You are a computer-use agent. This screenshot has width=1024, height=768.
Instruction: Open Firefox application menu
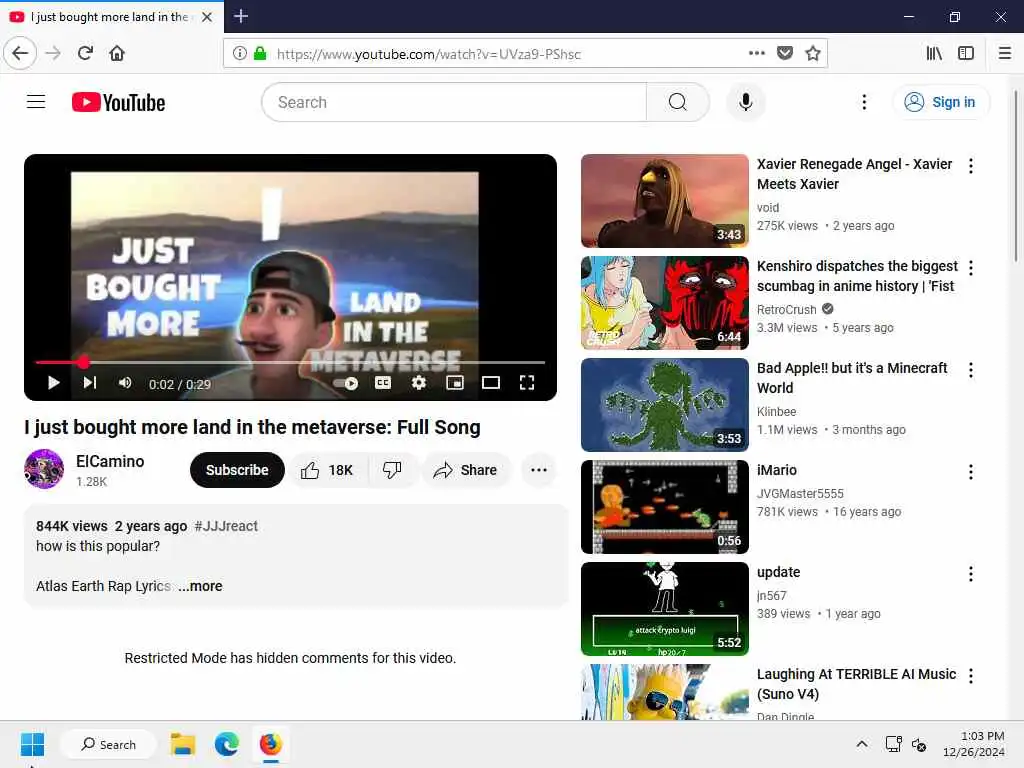[x=1005, y=53]
